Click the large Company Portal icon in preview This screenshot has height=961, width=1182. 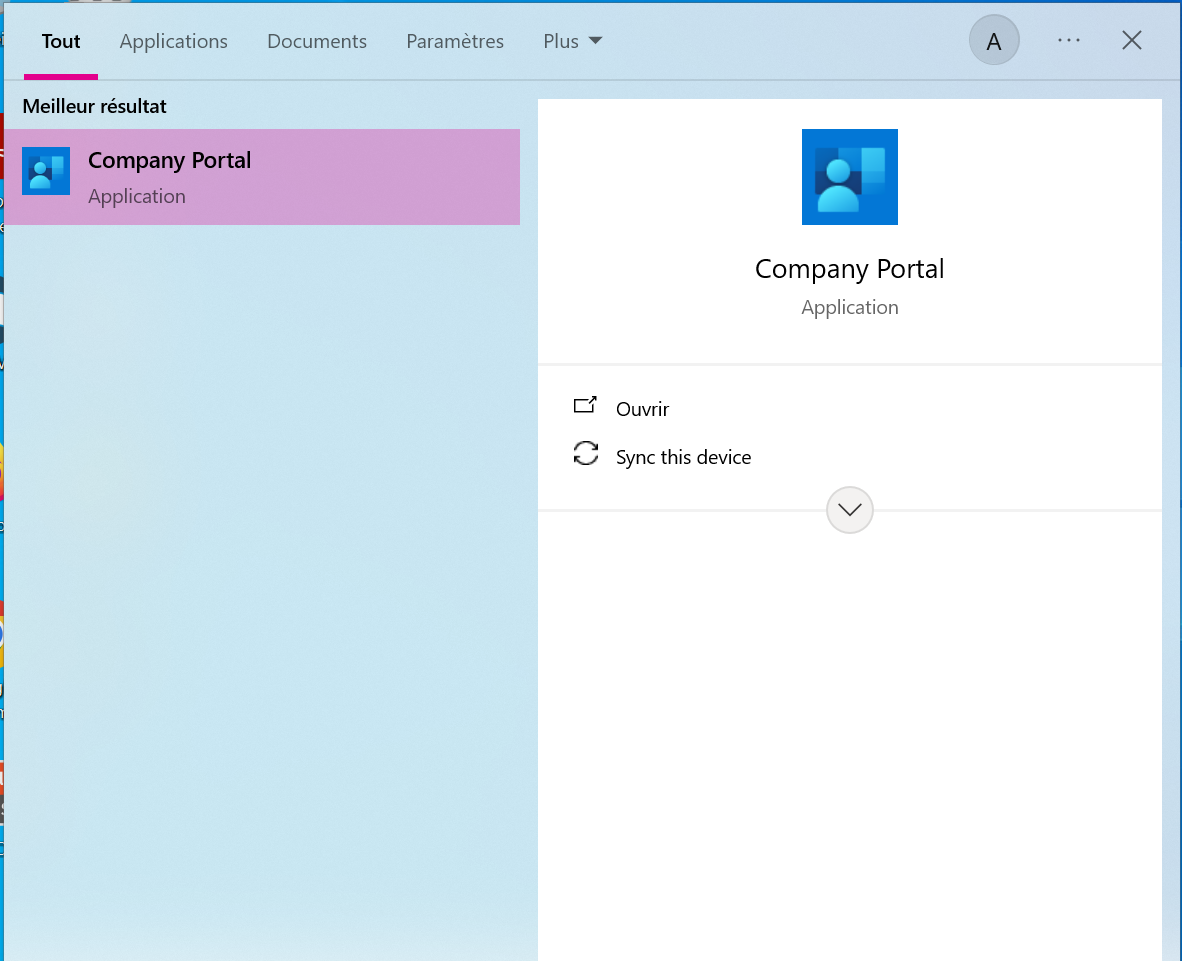[x=849, y=177]
